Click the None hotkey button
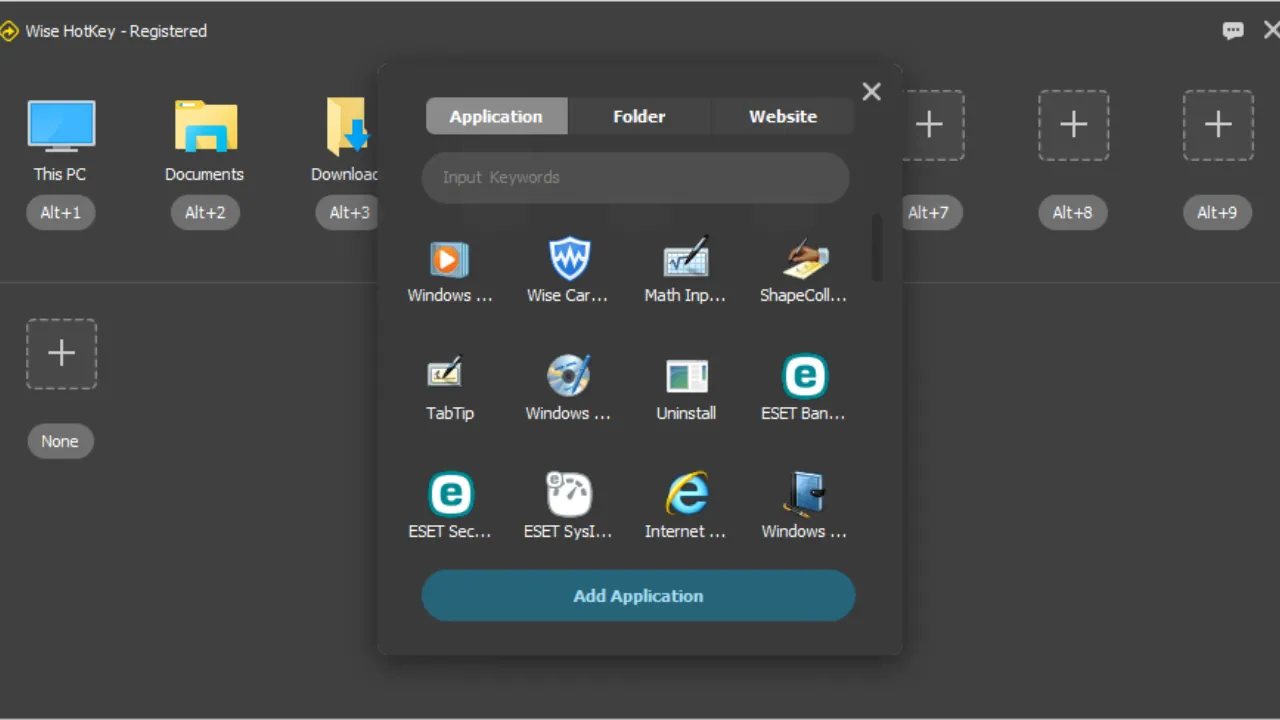This screenshot has height=720, width=1280. click(60, 441)
